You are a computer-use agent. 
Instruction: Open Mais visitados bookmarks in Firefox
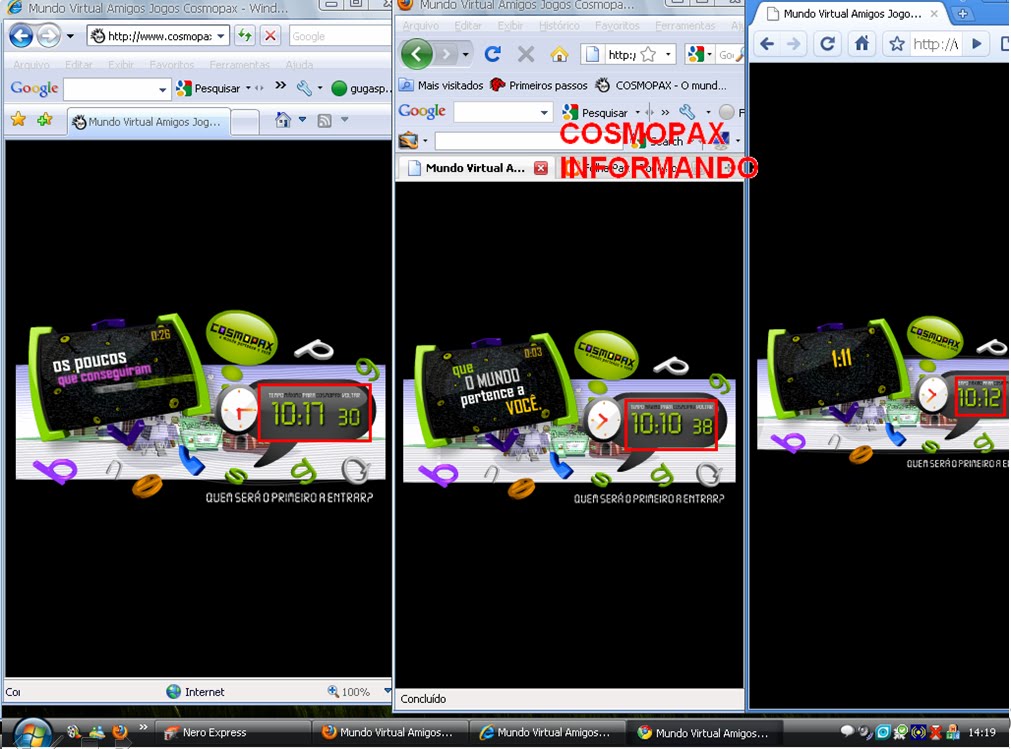(x=441, y=85)
